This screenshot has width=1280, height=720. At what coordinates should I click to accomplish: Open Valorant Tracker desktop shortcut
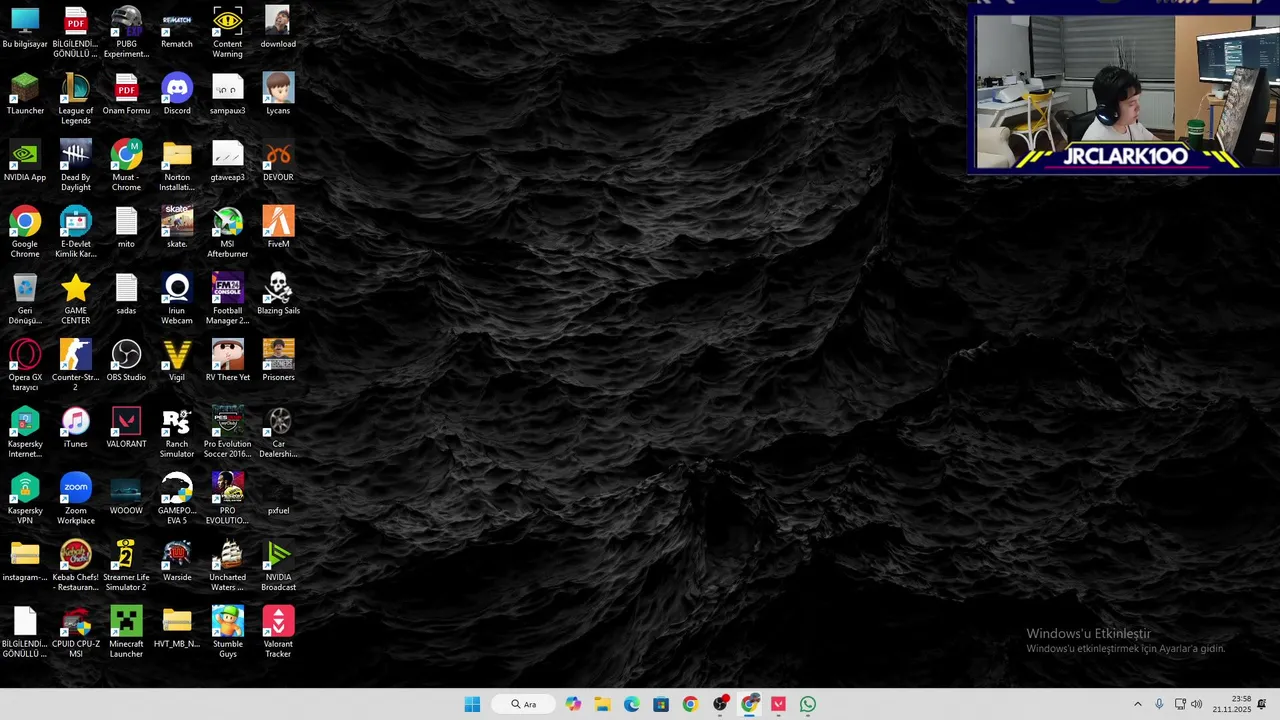tap(278, 632)
